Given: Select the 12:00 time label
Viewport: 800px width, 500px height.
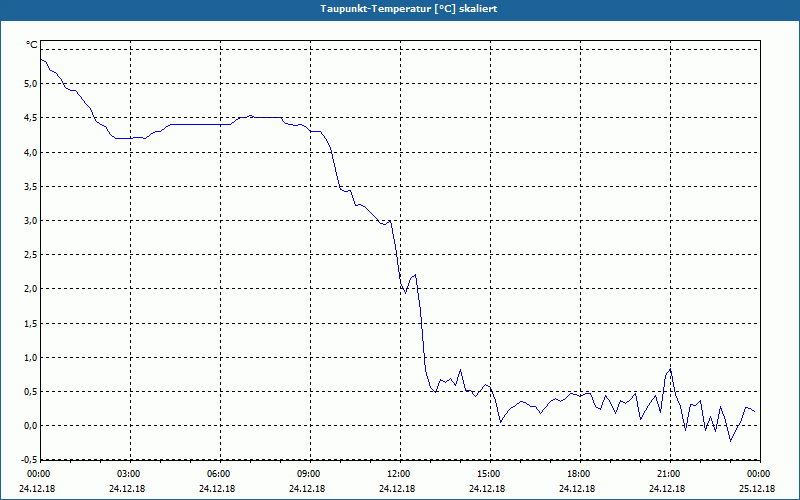Looking at the screenshot, I should 397,474.
